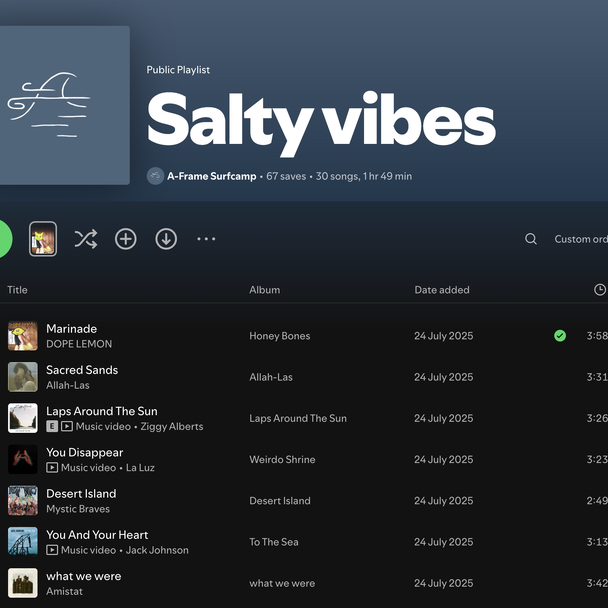Open Desert Island album in Album column
The height and width of the screenshot is (608, 608).
coord(280,501)
